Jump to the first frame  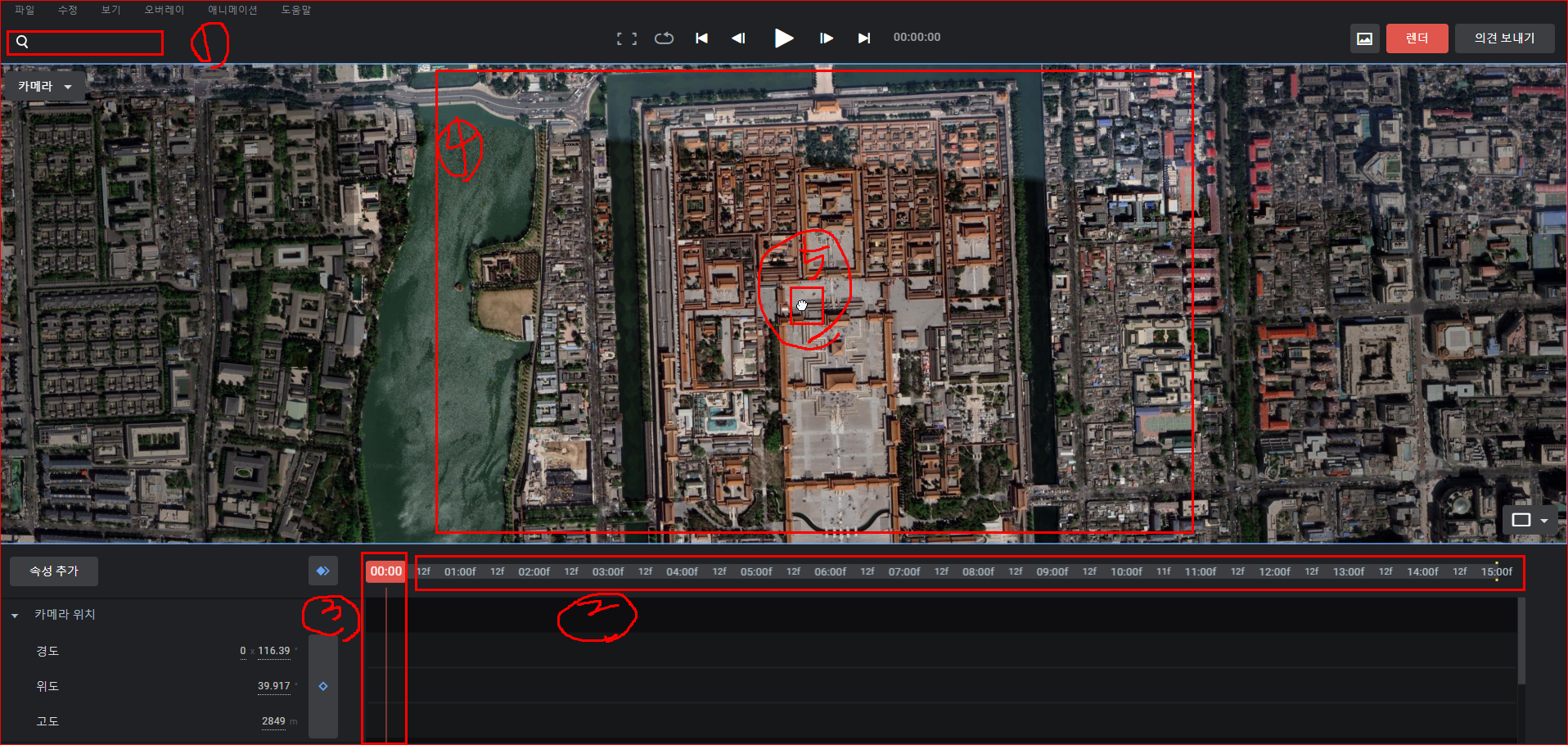(x=701, y=38)
